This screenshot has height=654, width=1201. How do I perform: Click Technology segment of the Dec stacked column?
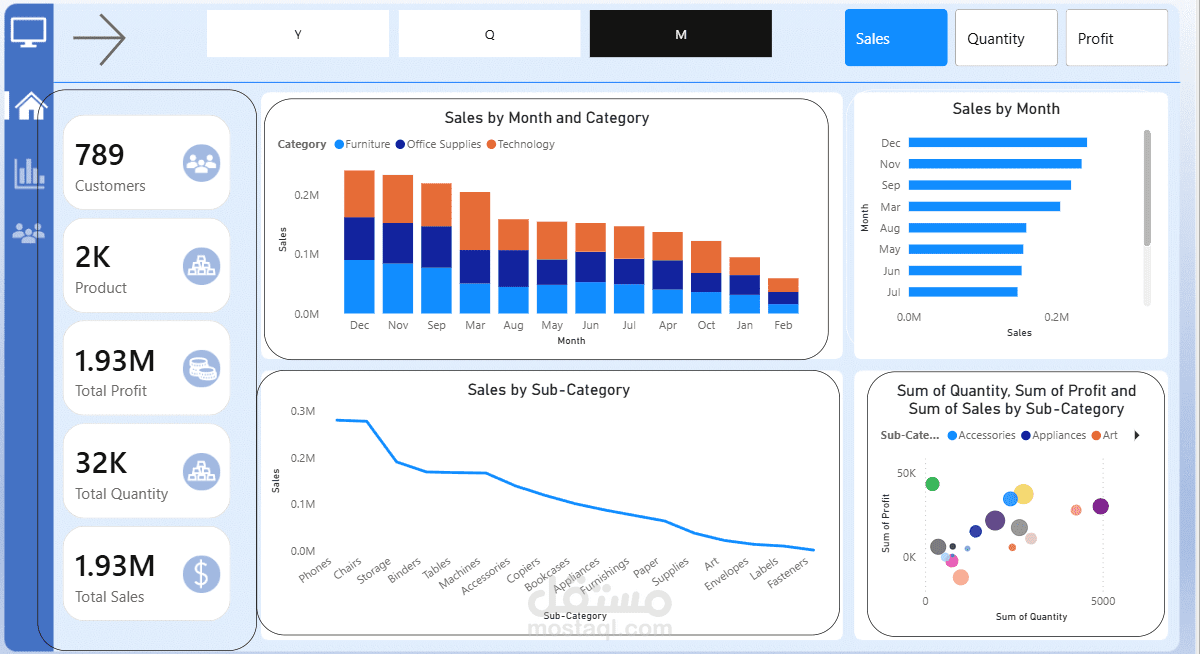click(x=359, y=194)
